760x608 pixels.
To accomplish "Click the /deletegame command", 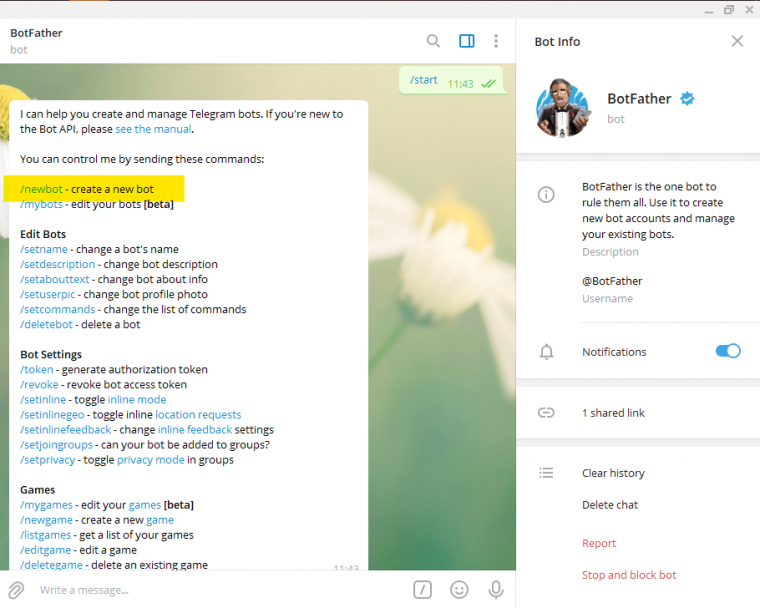I will [x=51, y=565].
